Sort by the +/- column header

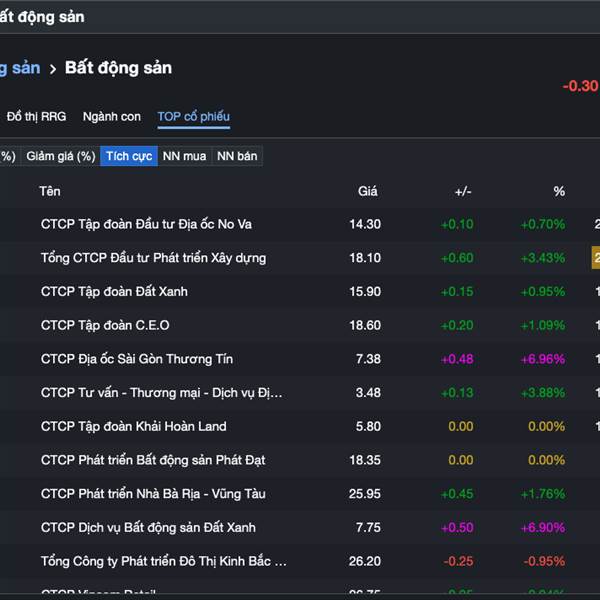pyautogui.click(x=463, y=191)
